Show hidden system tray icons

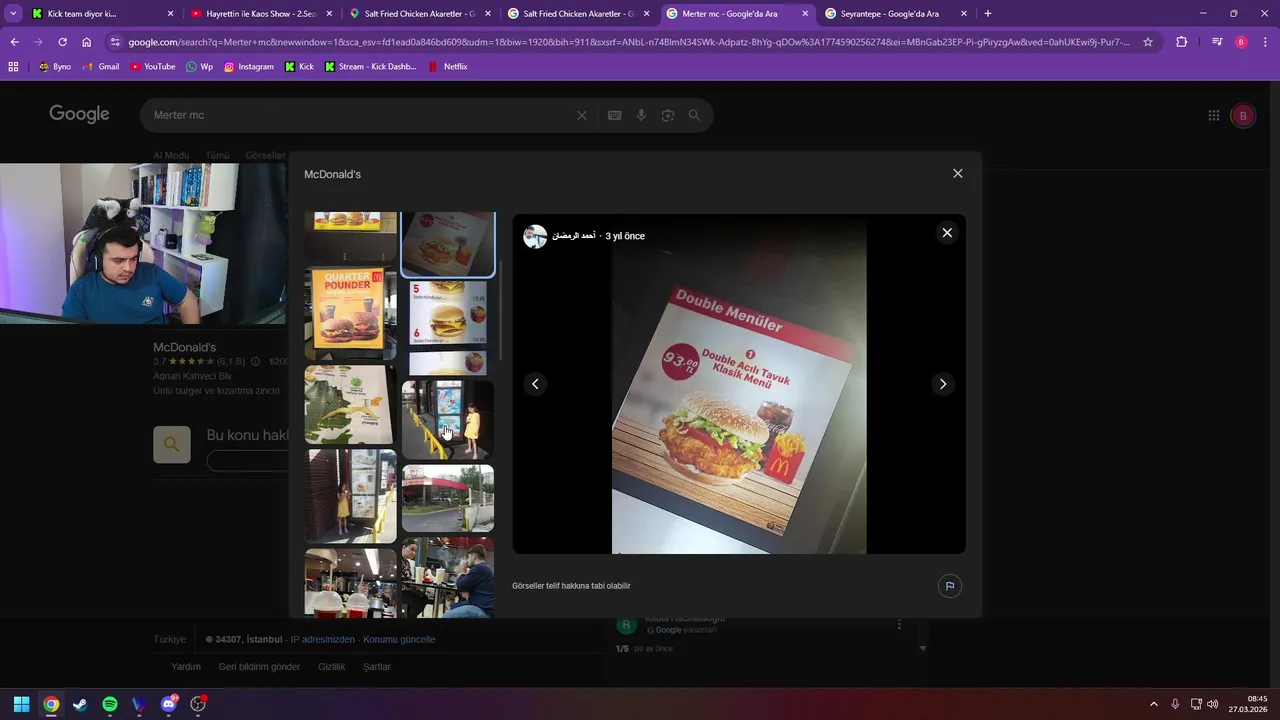[x=1153, y=704]
